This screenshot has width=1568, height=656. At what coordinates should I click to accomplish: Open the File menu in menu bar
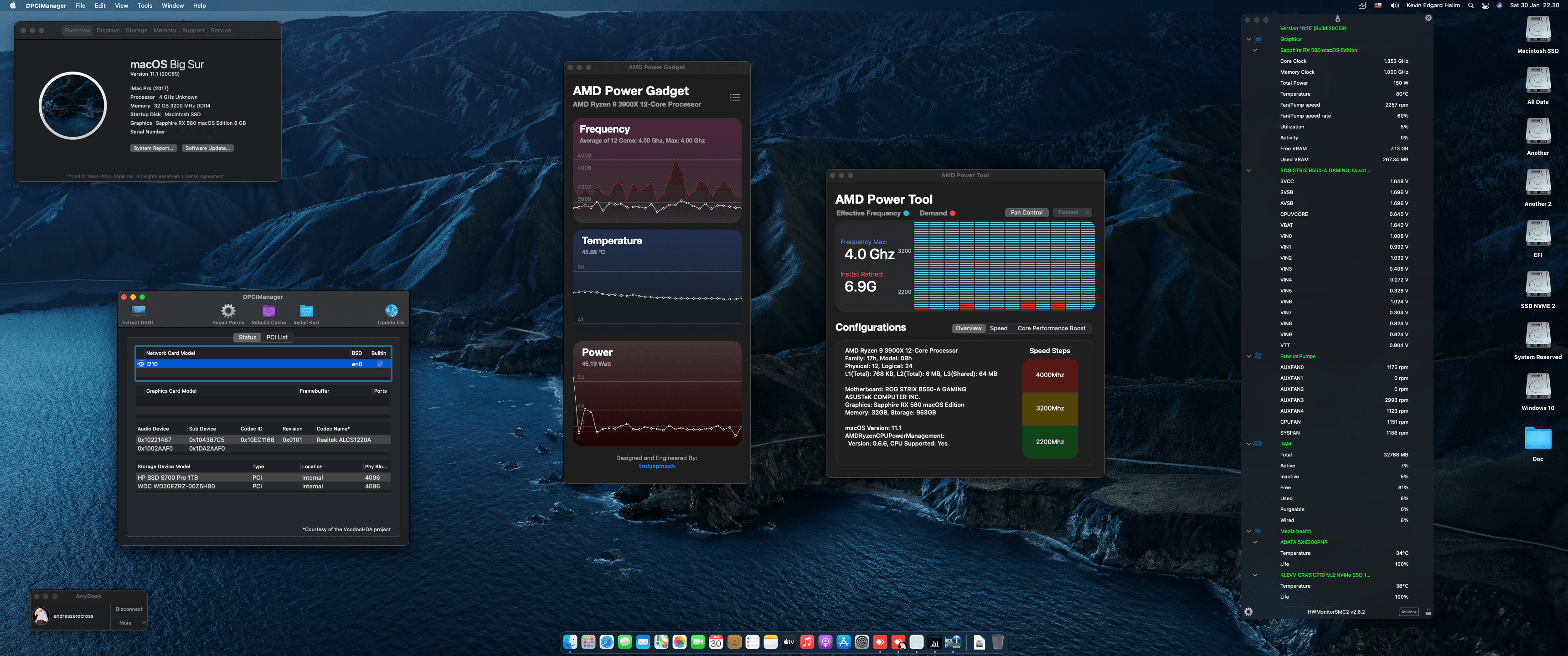click(80, 5)
